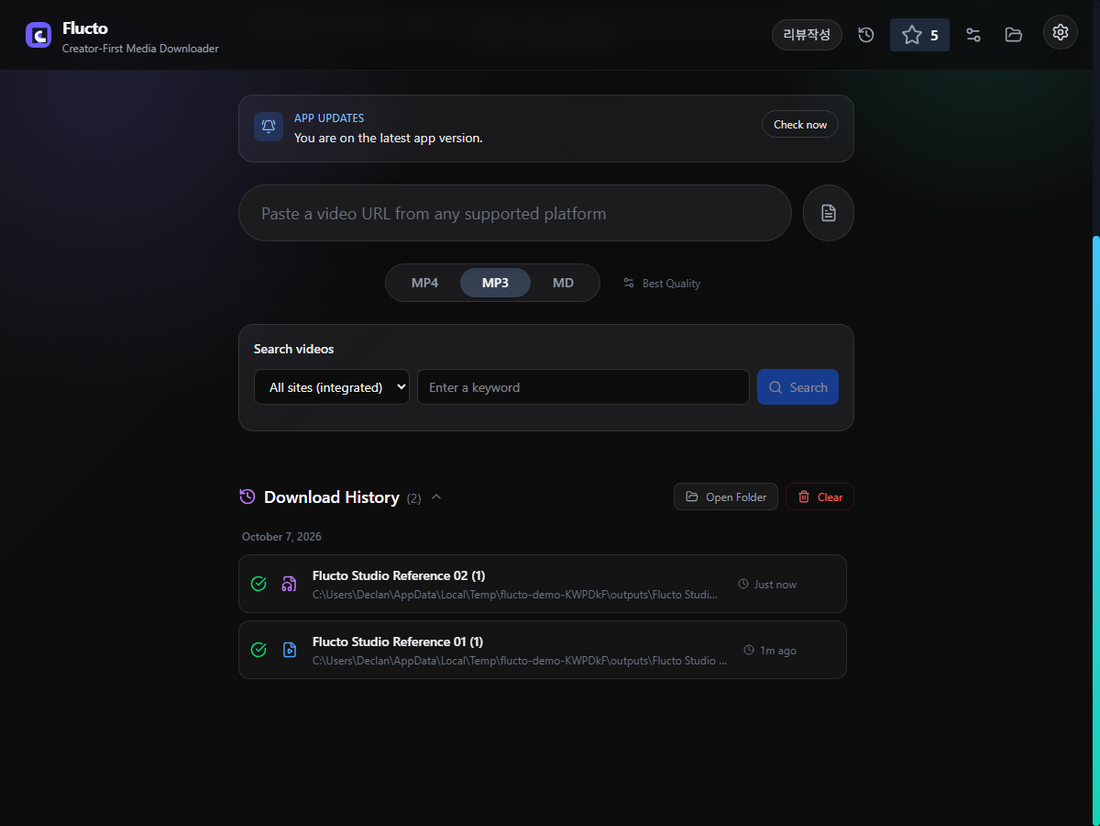Click green check on Flucto Studio Reference 01
This screenshot has height=826, width=1100.
pos(258,650)
